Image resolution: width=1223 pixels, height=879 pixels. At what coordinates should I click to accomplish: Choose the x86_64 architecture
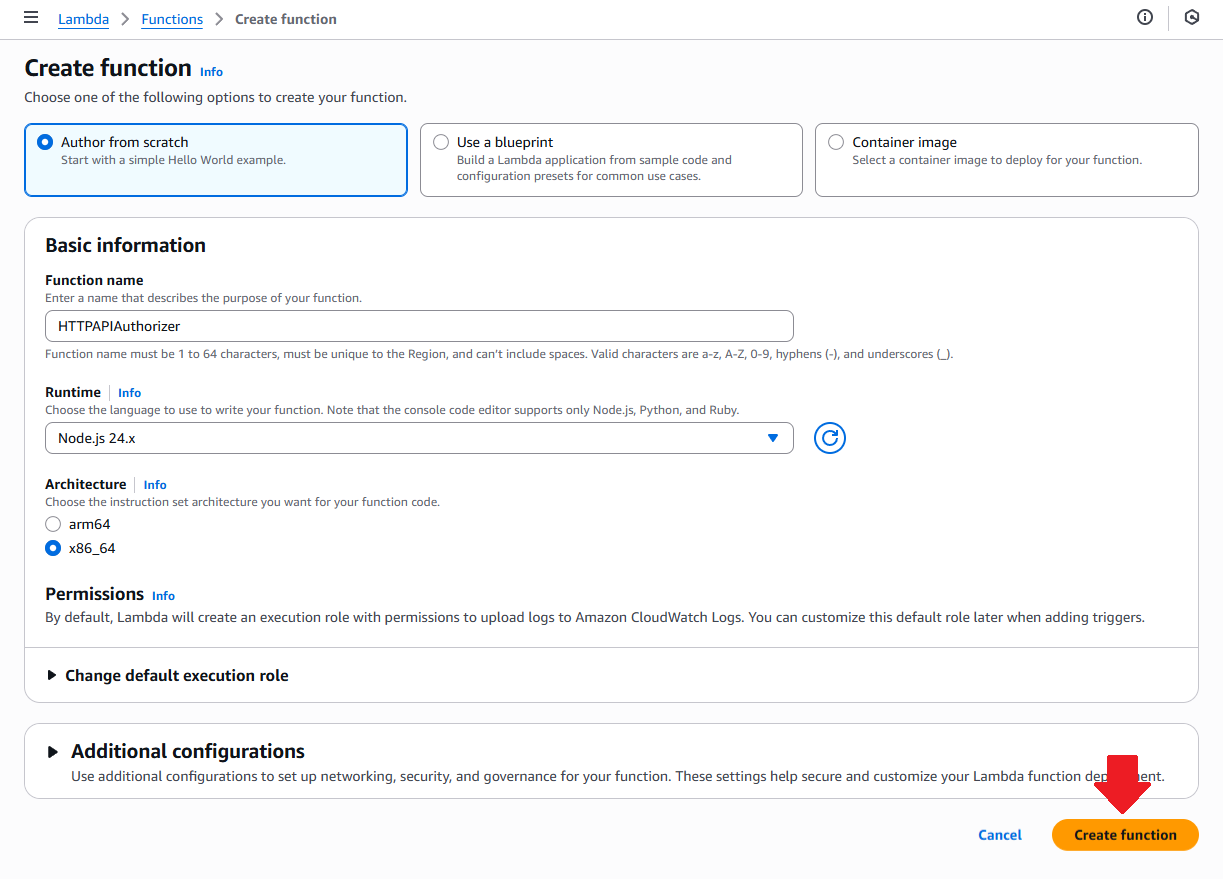pos(53,548)
